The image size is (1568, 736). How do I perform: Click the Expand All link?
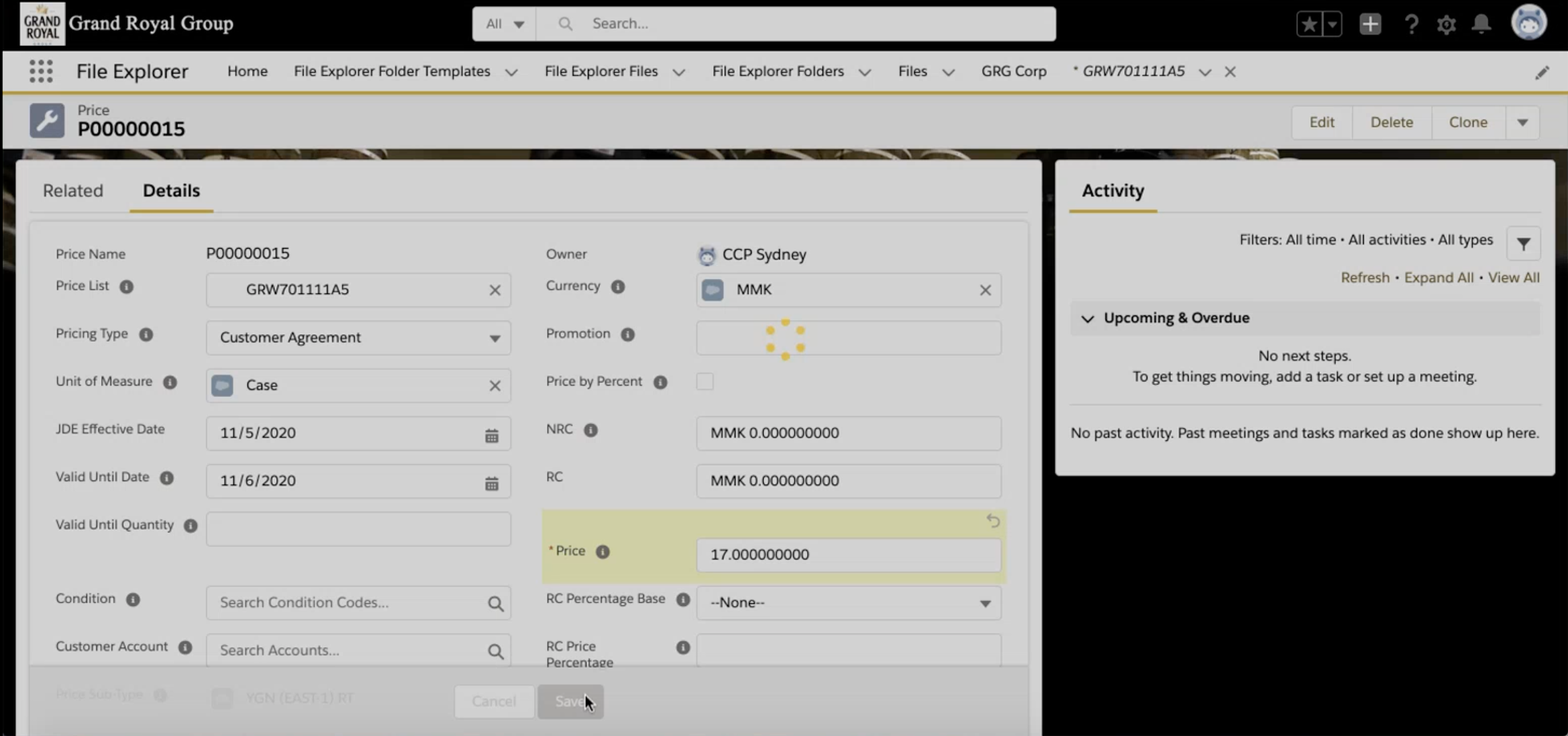(1438, 278)
